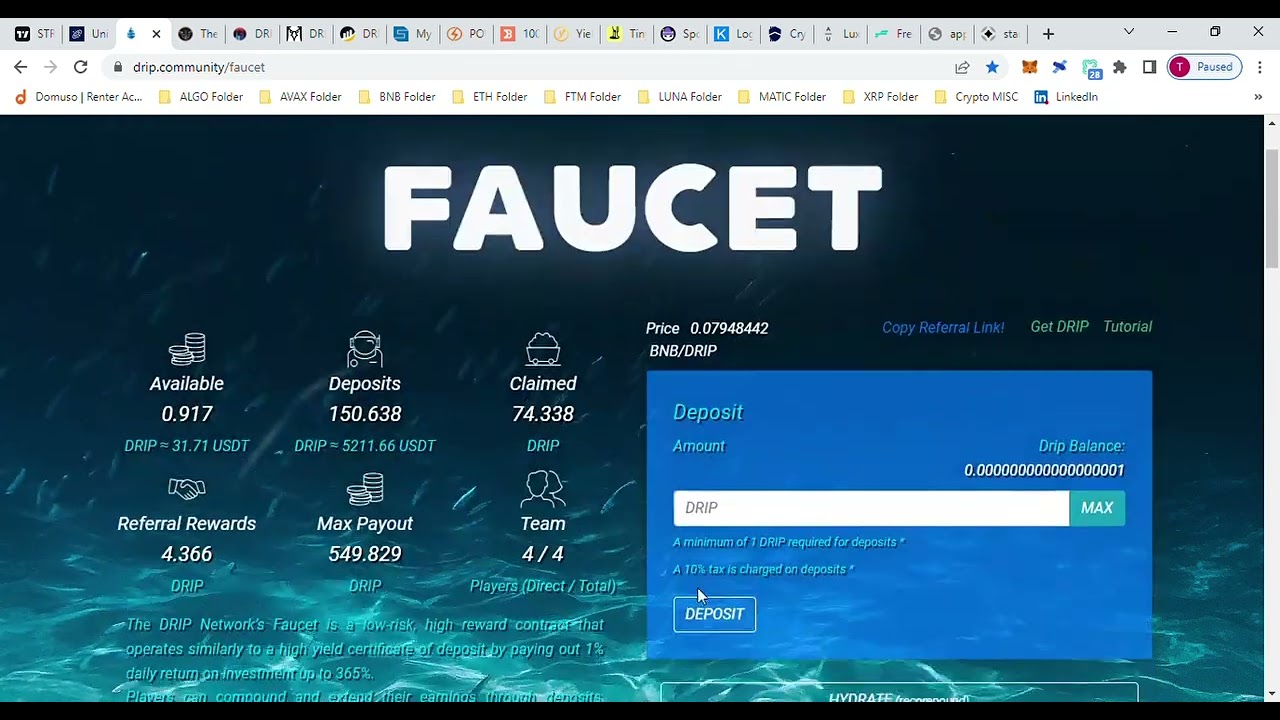Click Copy Referral Link
This screenshot has width=1280, height=720.
tap(943, 327)
